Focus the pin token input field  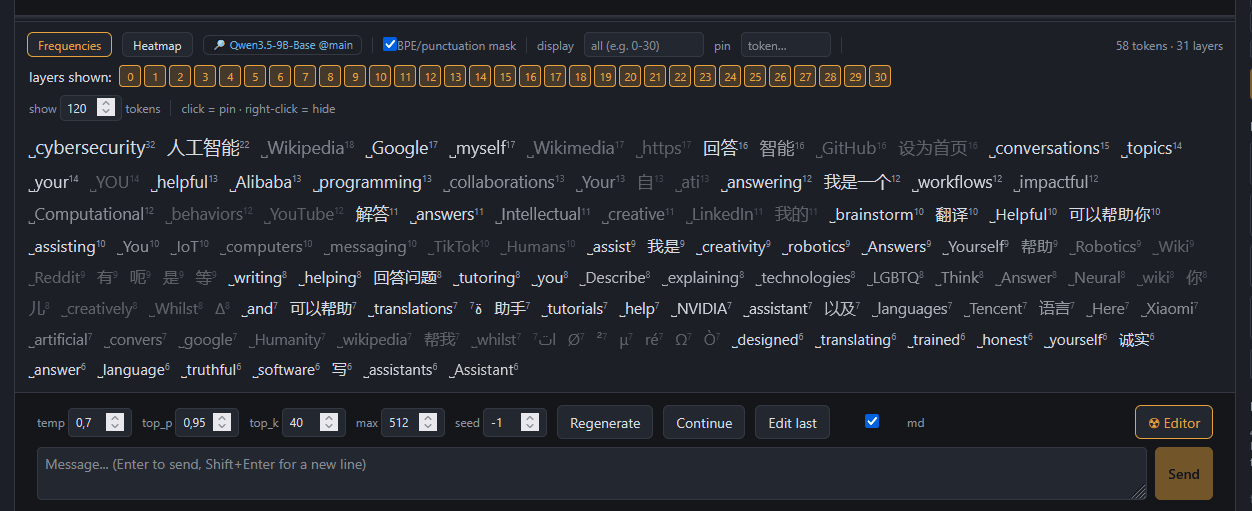(x=785, y=45)
